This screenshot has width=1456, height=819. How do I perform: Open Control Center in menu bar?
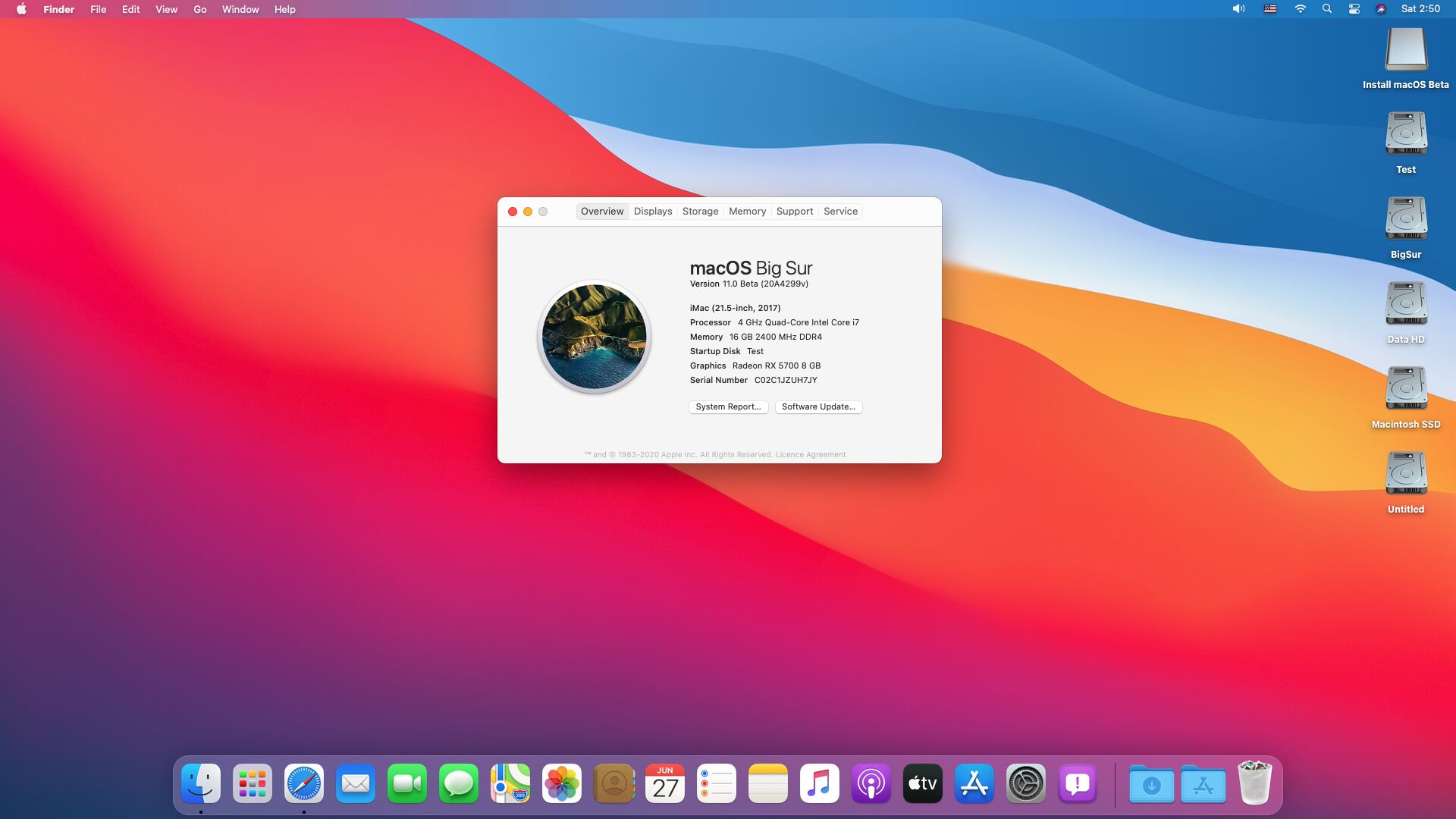click(1354, 9)
